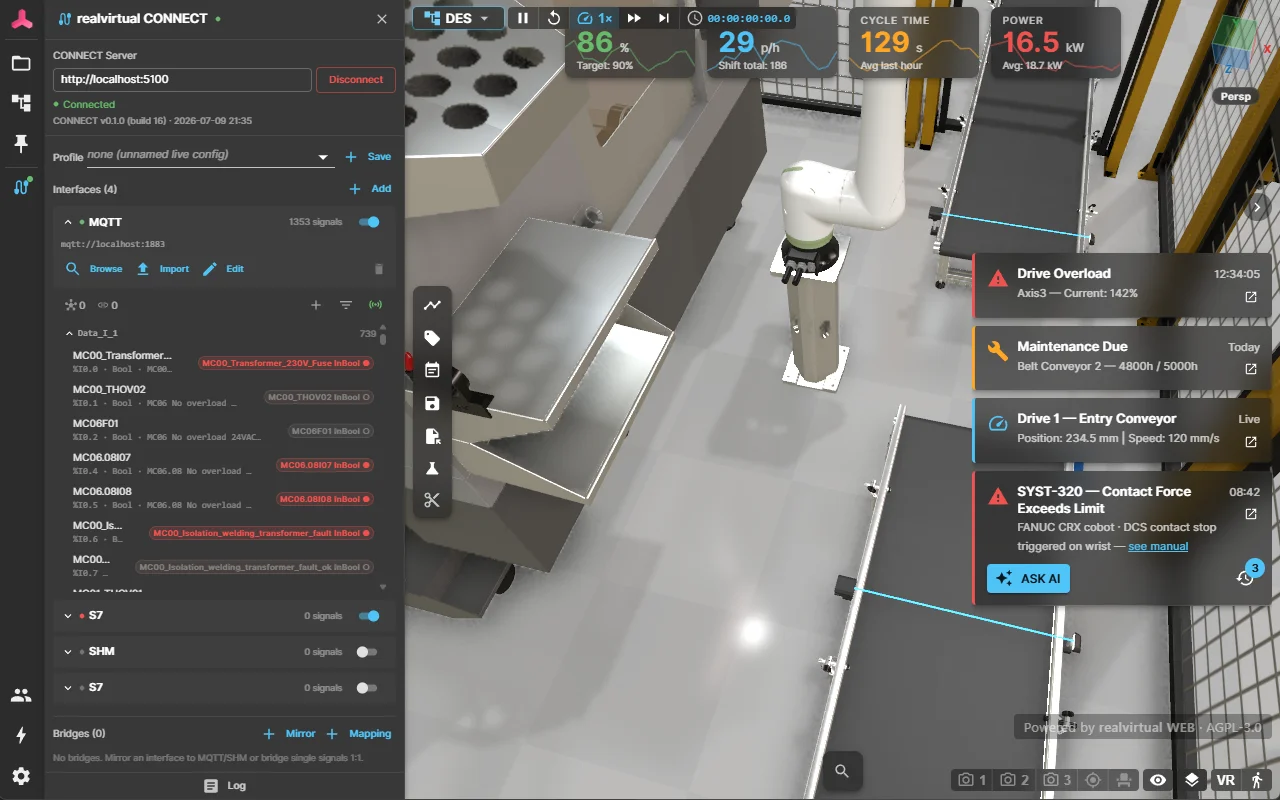The height and width of the screenshot is (800, 1280).
Task: Expand the SHM interface section
Action: point(68,652)
